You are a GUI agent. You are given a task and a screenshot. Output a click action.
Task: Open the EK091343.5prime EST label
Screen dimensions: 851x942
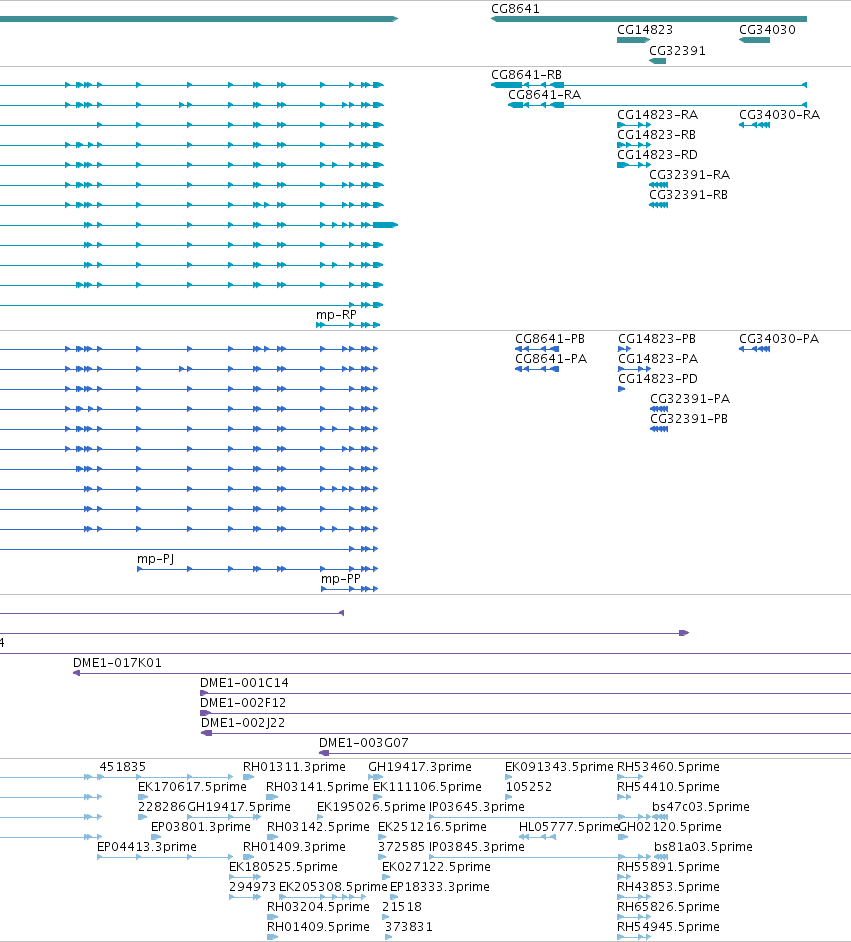tap(559, 767)
